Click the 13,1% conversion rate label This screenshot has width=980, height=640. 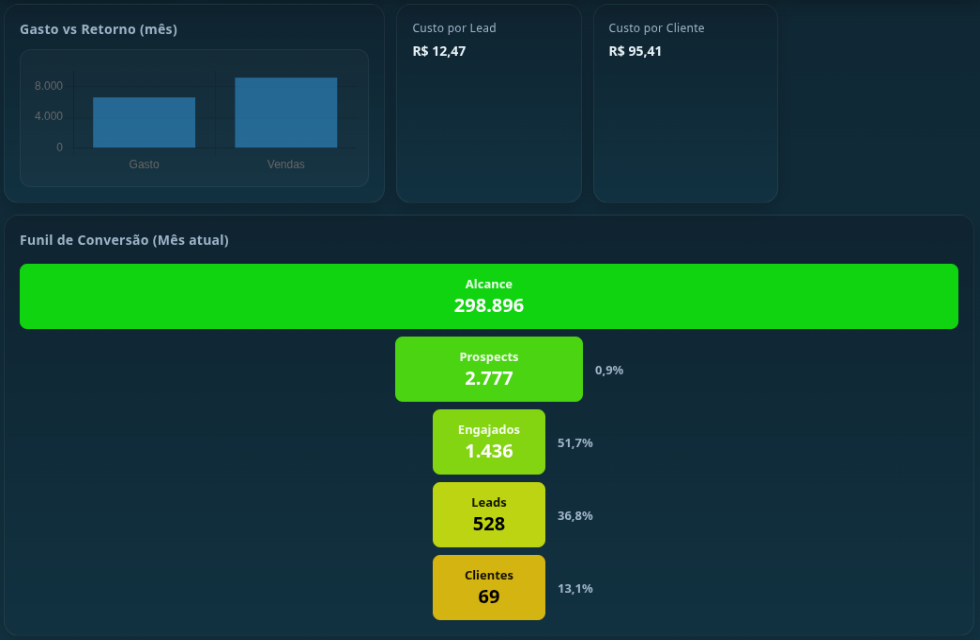575,589
